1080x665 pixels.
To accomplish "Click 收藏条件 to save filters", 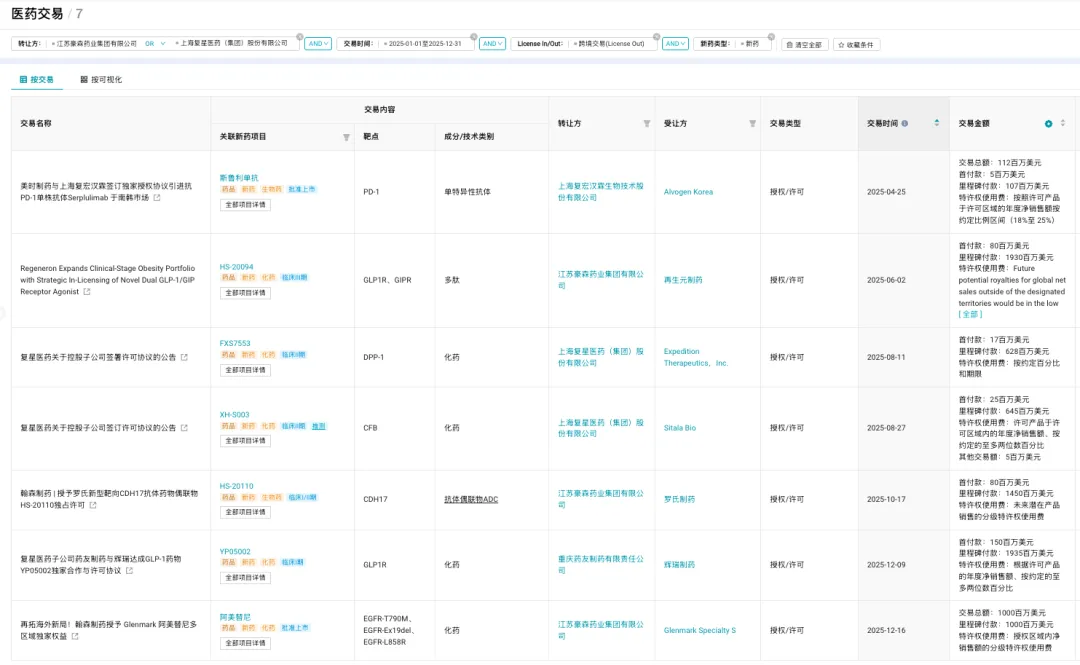I will tap(856, 45).
